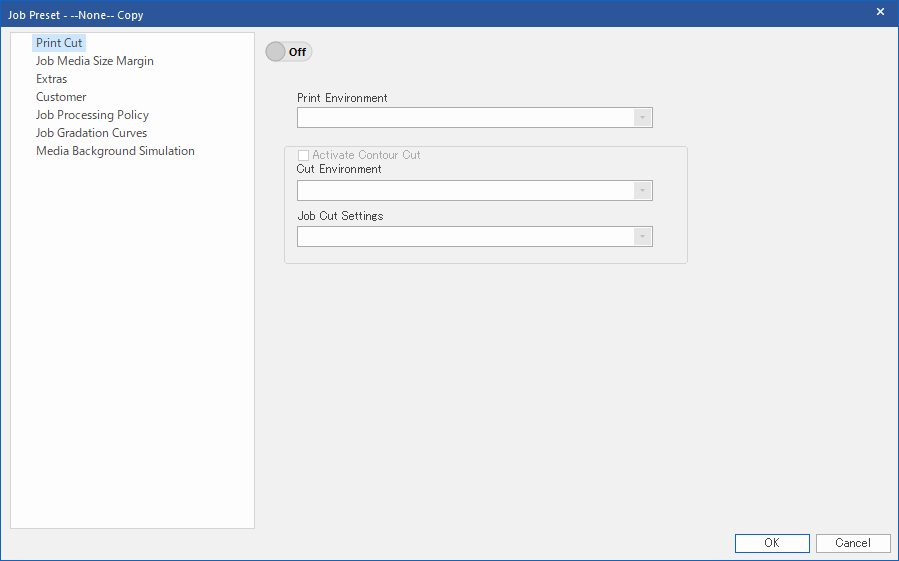Image resolution: width=899 pixels, height=561 pixels.
Task: Click the Print Environment label text
Action: click(342, 98)
